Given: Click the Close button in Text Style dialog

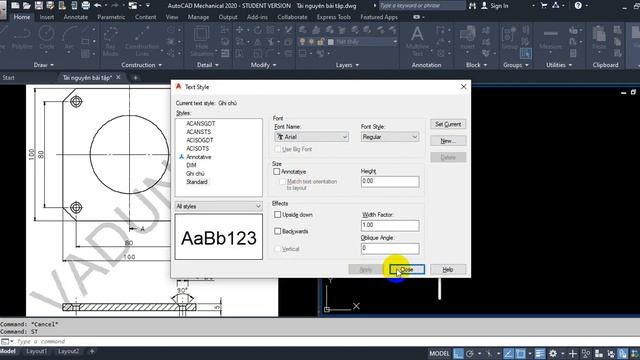Looking at the screenshot, I should coord(407,269).
